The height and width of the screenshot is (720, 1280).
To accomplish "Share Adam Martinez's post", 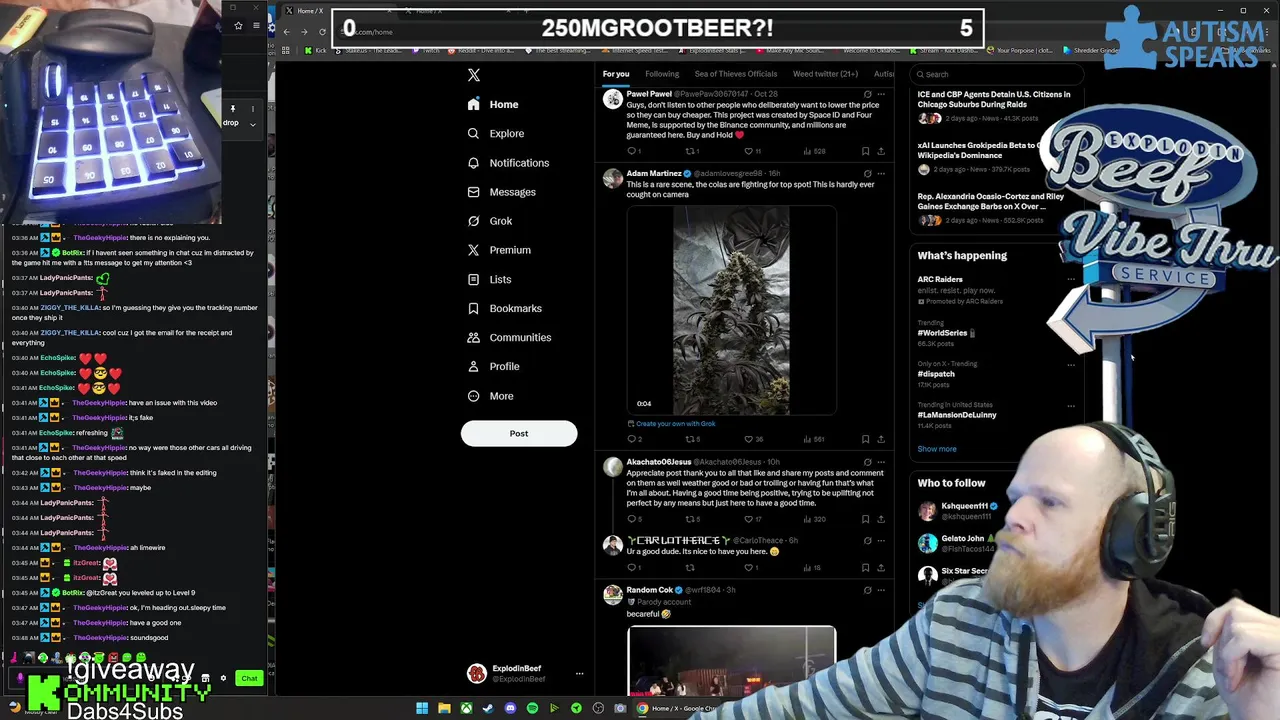I will 881,439.
